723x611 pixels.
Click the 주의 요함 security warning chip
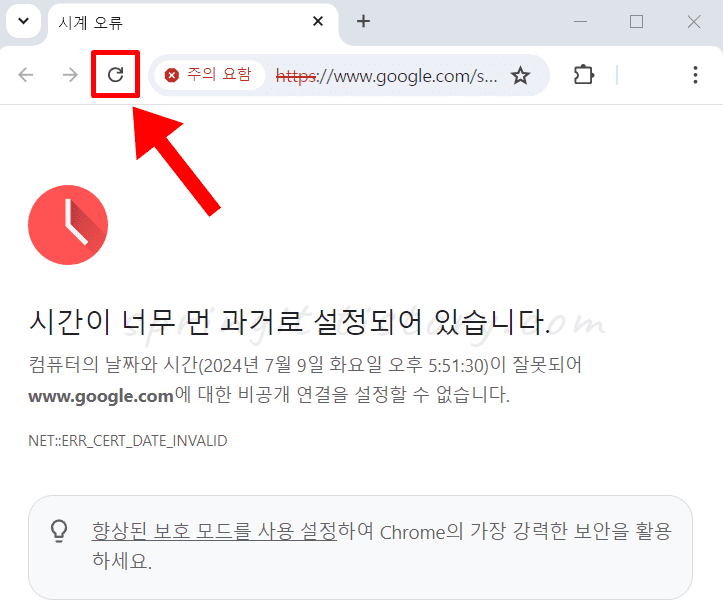pyautogui.click(x=209, y=75)
